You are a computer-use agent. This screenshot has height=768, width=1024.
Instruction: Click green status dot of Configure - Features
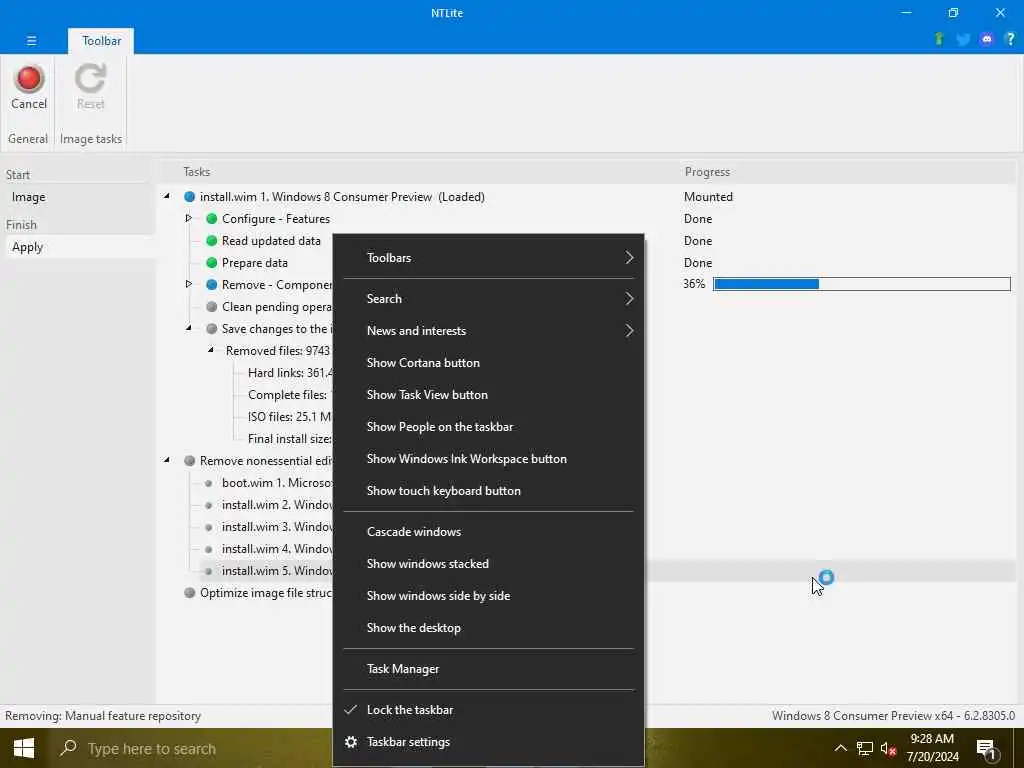point(212,219)
